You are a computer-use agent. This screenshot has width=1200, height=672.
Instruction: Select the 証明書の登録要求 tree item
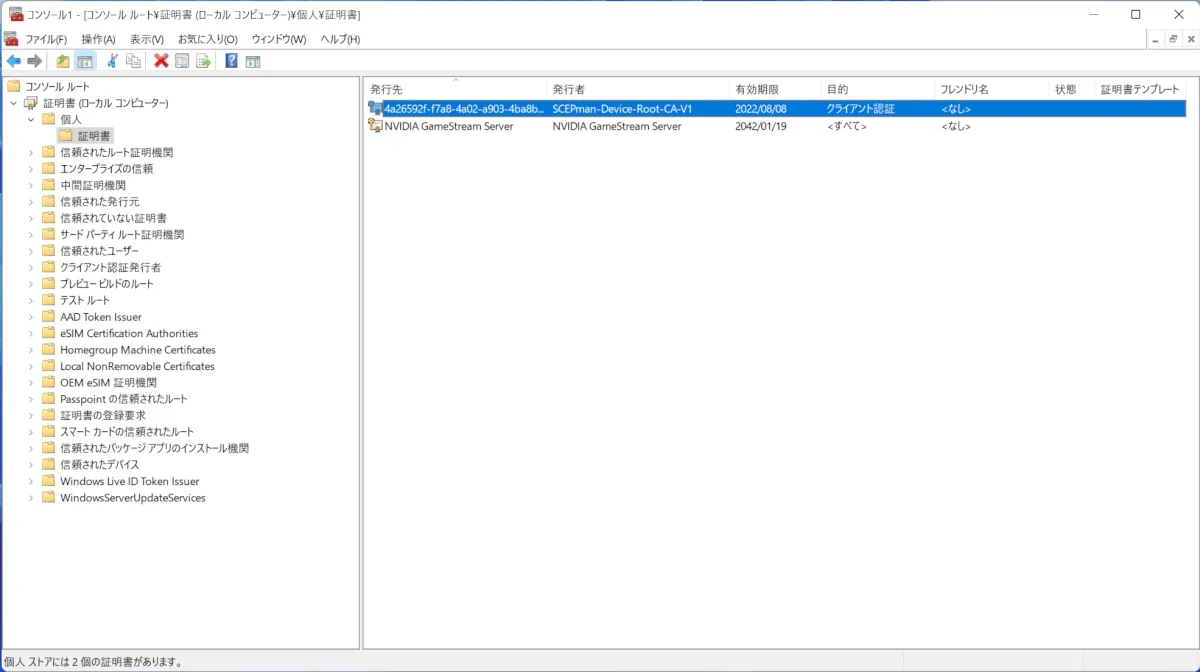coord(103,416)
